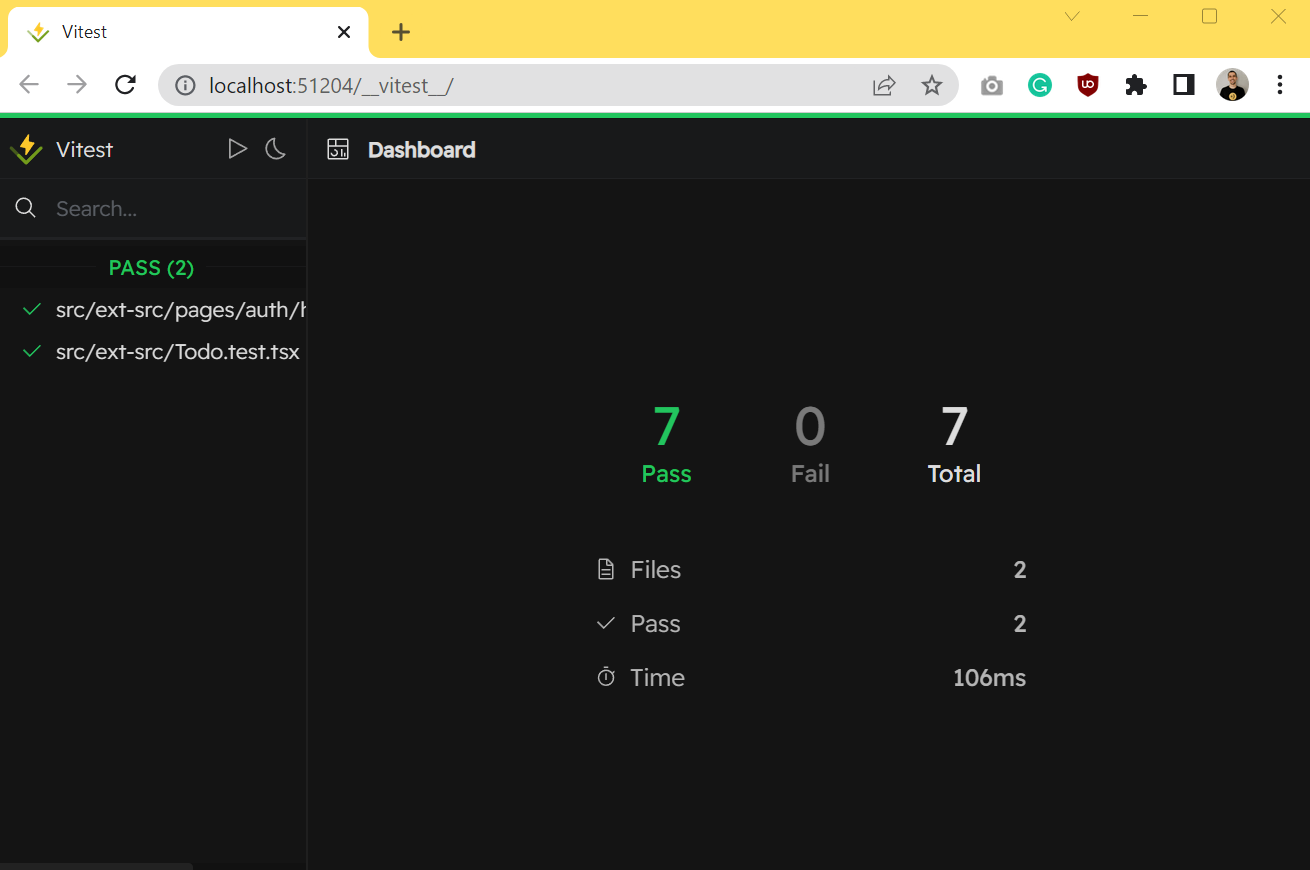
Task: Click the Dark Reader extension icon
Action: [x=1183, y=85]
